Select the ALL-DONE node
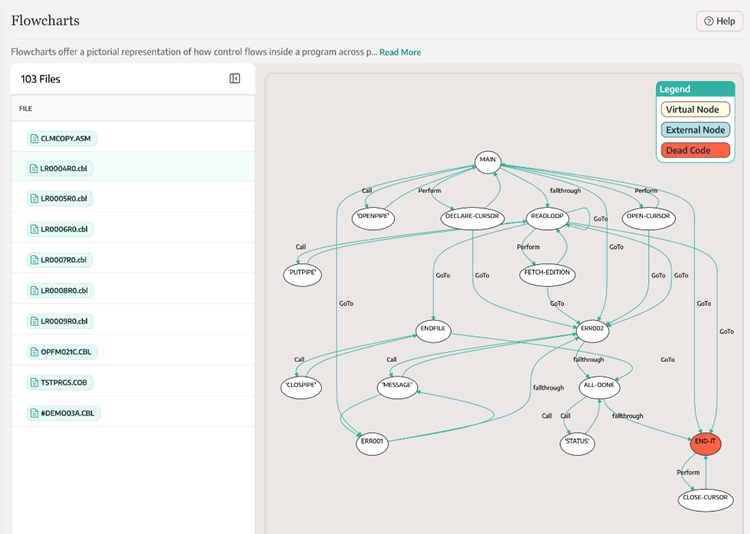750x534 pixels. (x=599, y=385)
